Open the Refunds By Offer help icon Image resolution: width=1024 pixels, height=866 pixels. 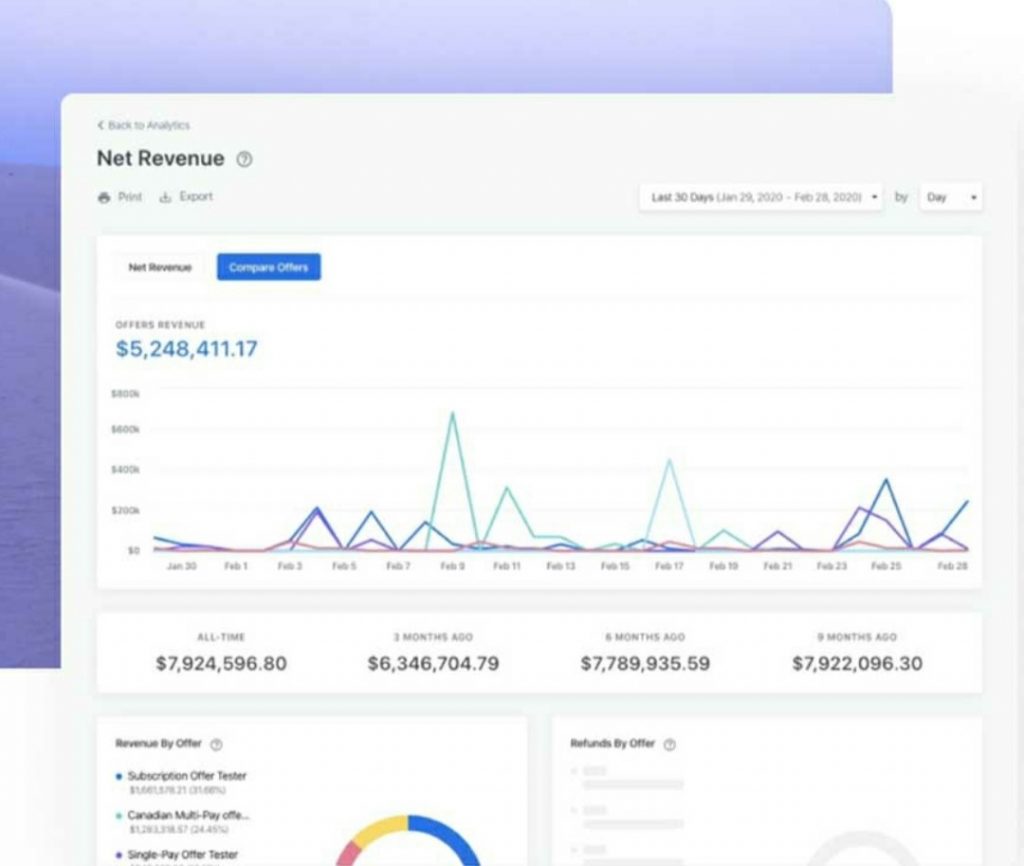670,744
